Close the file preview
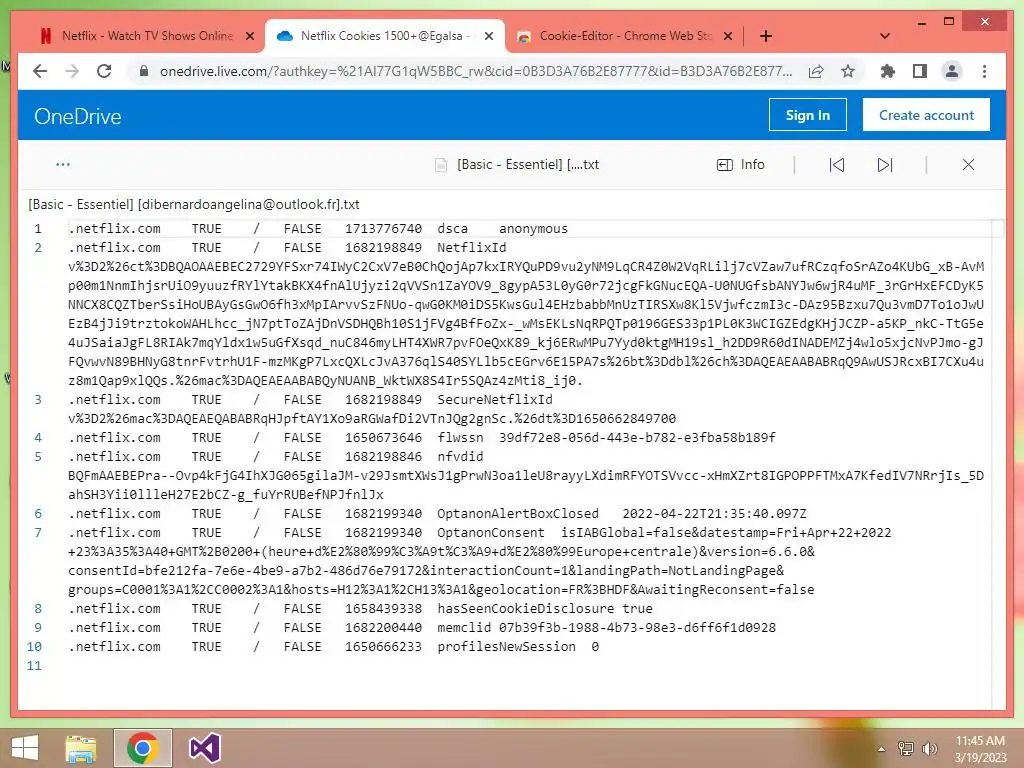This screenshot has height=768, width=1024. point(968,165)
